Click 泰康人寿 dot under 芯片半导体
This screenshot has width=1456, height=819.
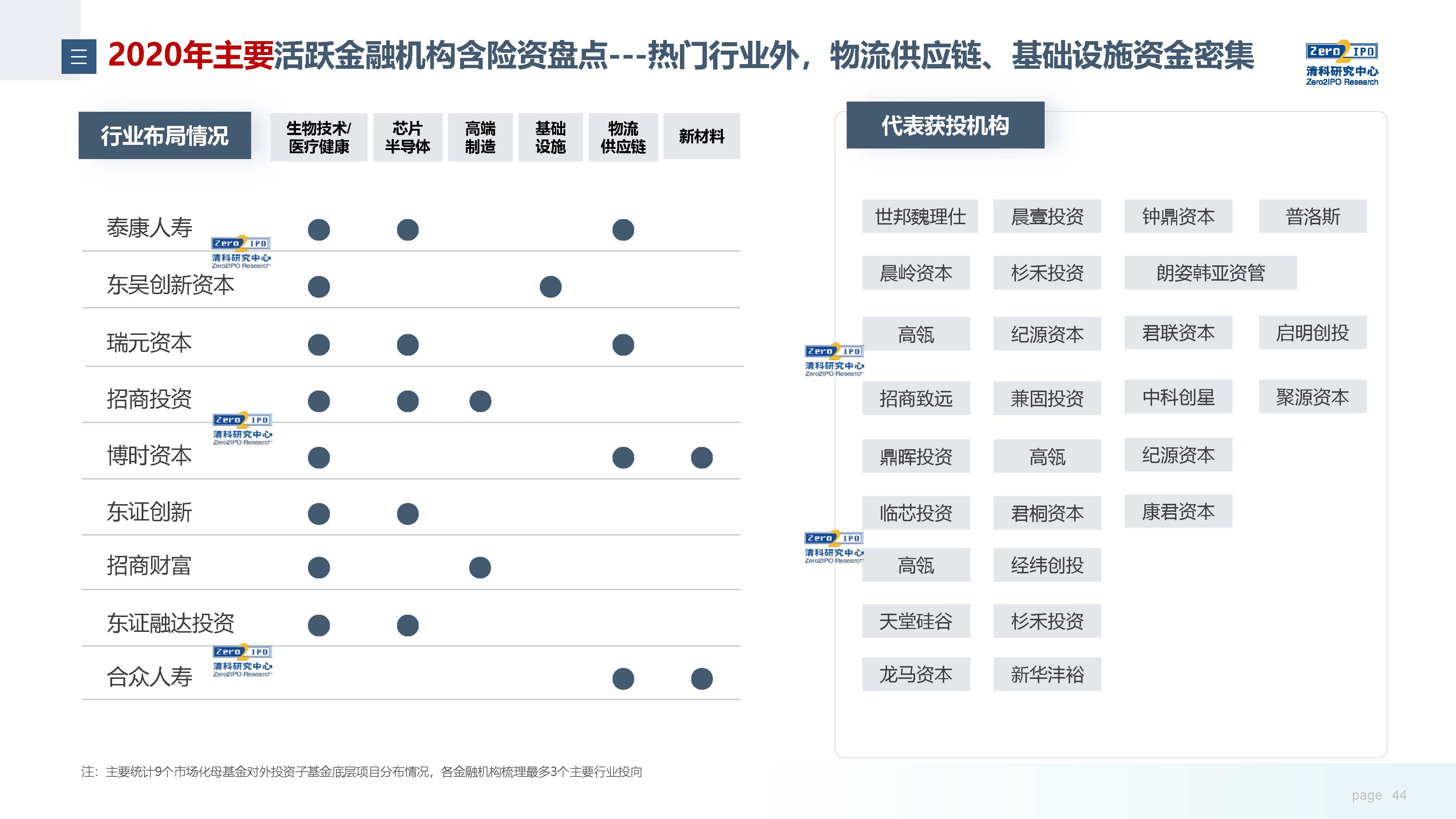point(408,230)
